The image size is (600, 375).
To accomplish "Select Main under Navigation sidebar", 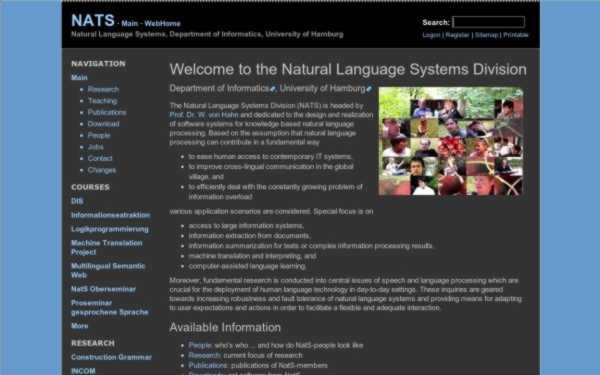I will (79, 78).
